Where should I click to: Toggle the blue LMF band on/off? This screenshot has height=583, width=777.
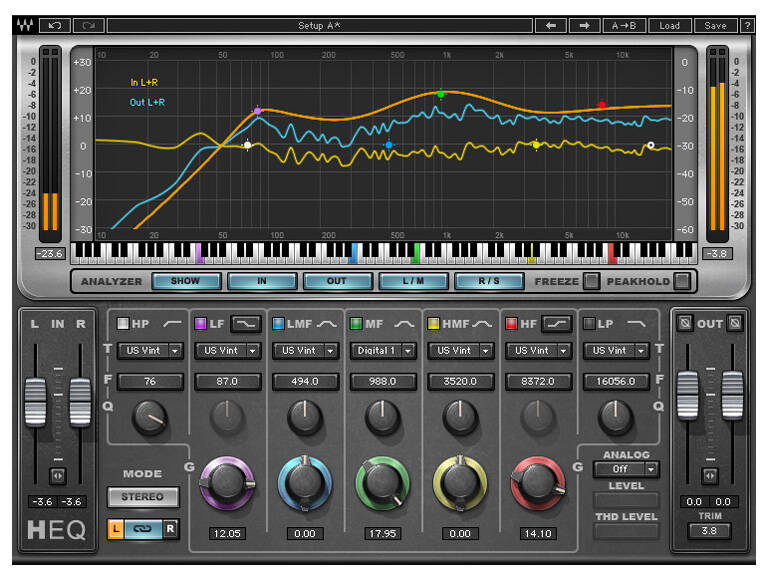278,324
